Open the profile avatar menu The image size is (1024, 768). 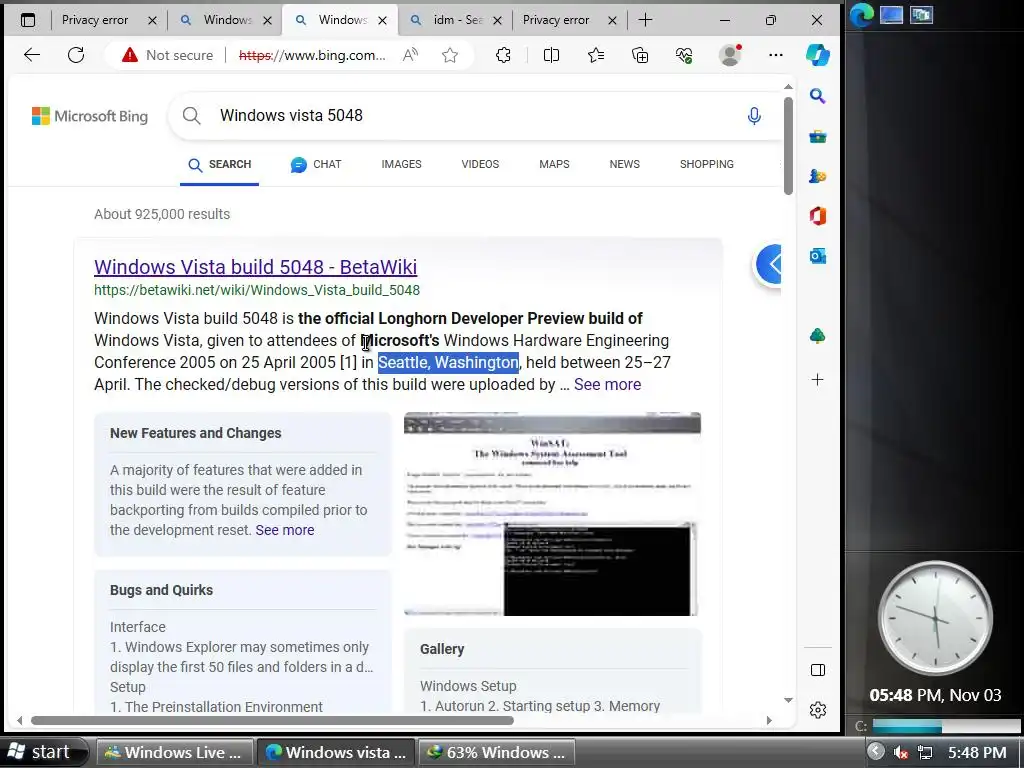(730, 55)
